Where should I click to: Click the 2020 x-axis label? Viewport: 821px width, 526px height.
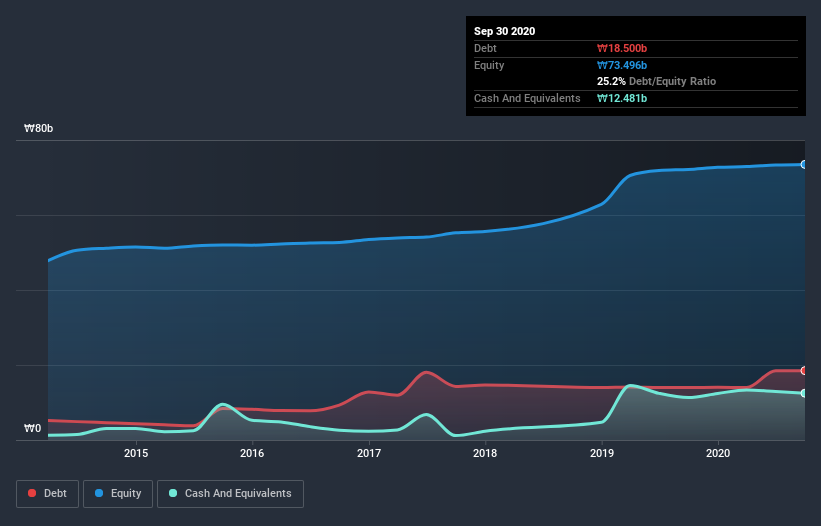point(718,453)
